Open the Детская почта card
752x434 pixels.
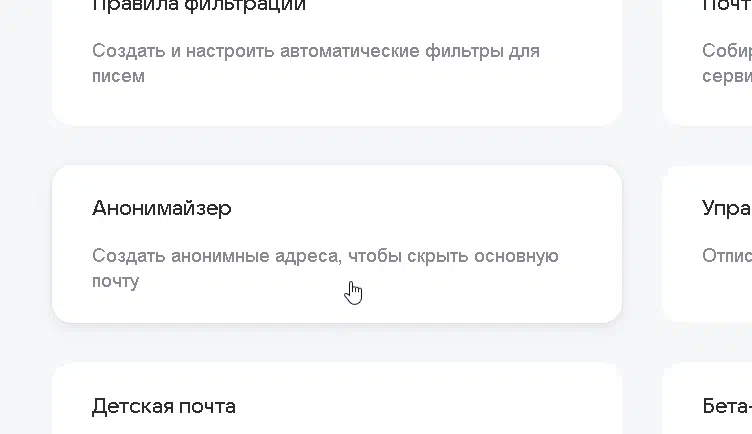[x=337, y=399]
